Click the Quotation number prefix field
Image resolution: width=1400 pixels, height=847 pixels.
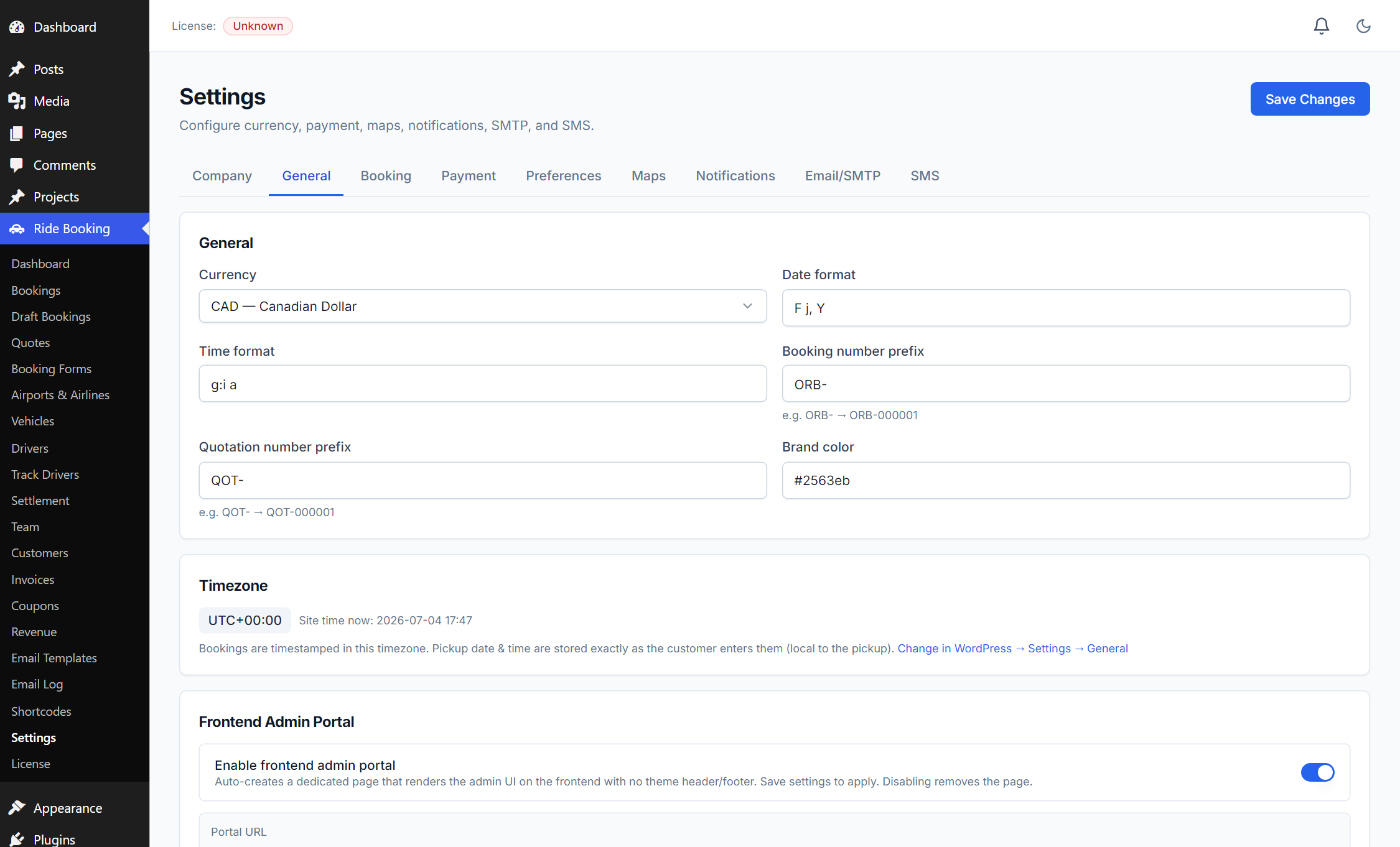click(x=482, y=480)
